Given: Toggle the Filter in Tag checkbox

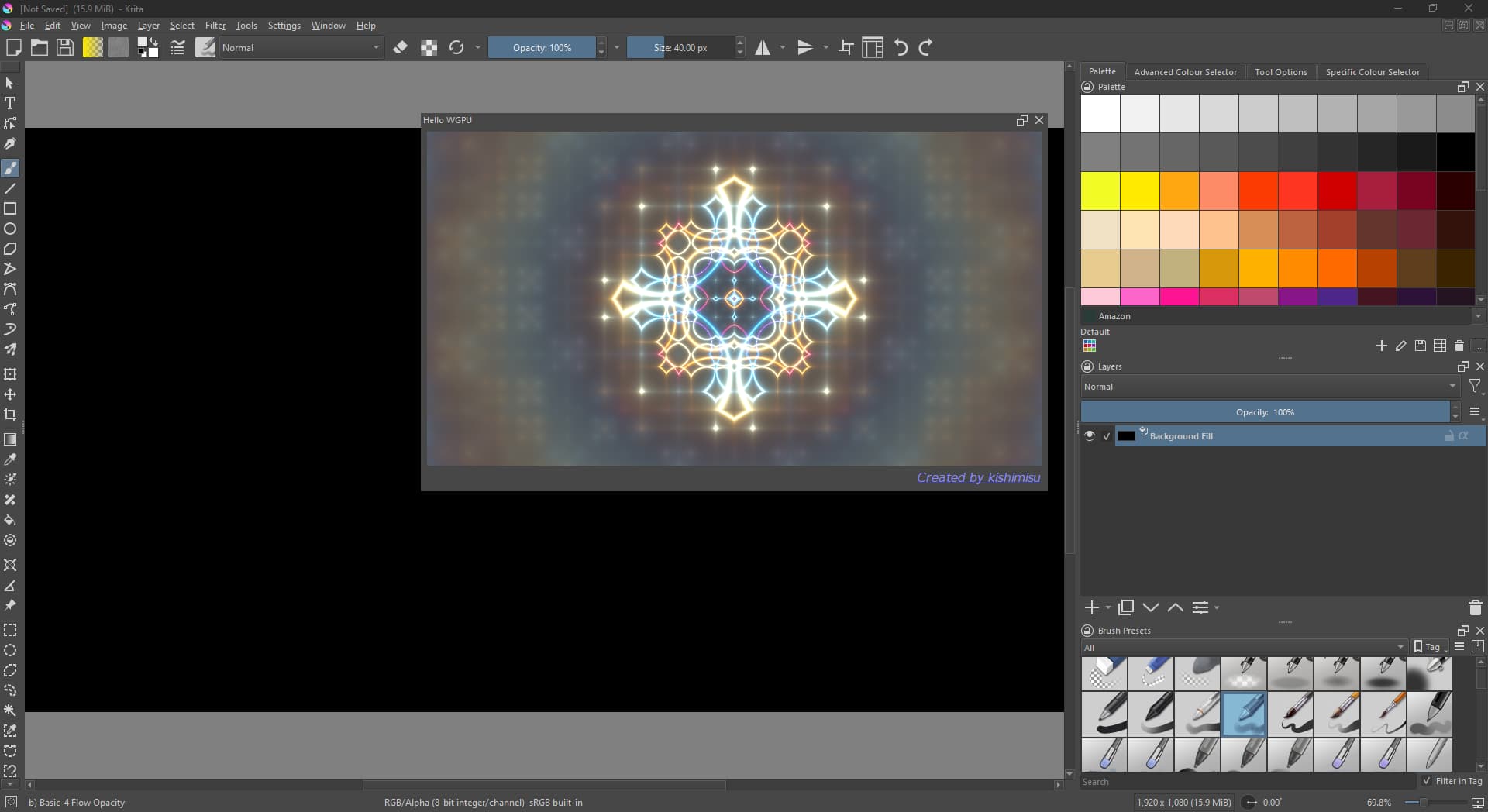Looking at the screenshot, I should click(x=1427, y=781).
